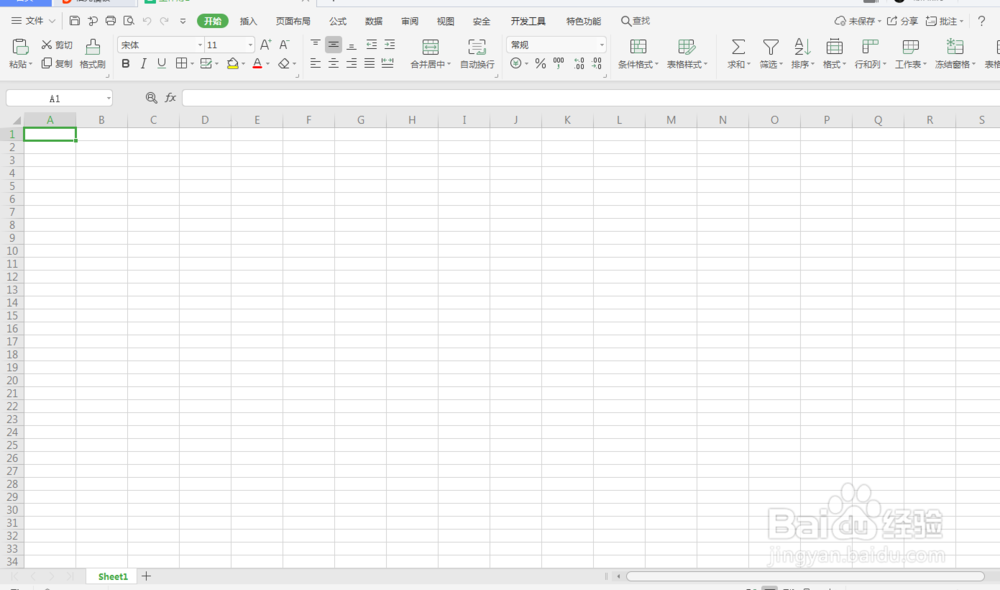
Task: Switch to the View (视图) tab
Action: click(x=445, y=21)
